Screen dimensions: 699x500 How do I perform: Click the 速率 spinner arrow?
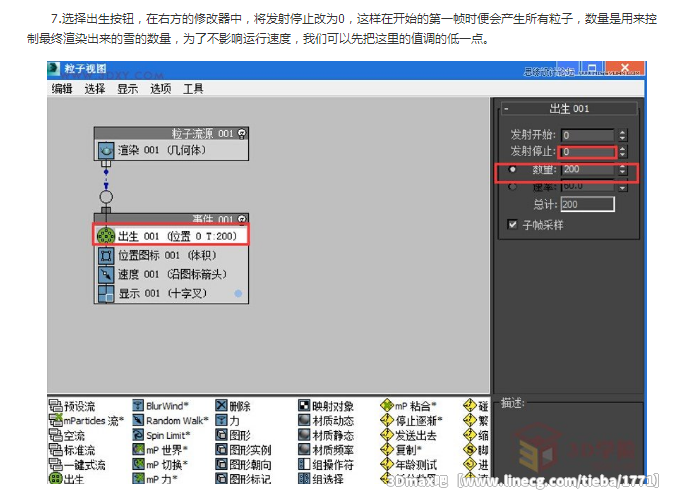pos(622,187)
